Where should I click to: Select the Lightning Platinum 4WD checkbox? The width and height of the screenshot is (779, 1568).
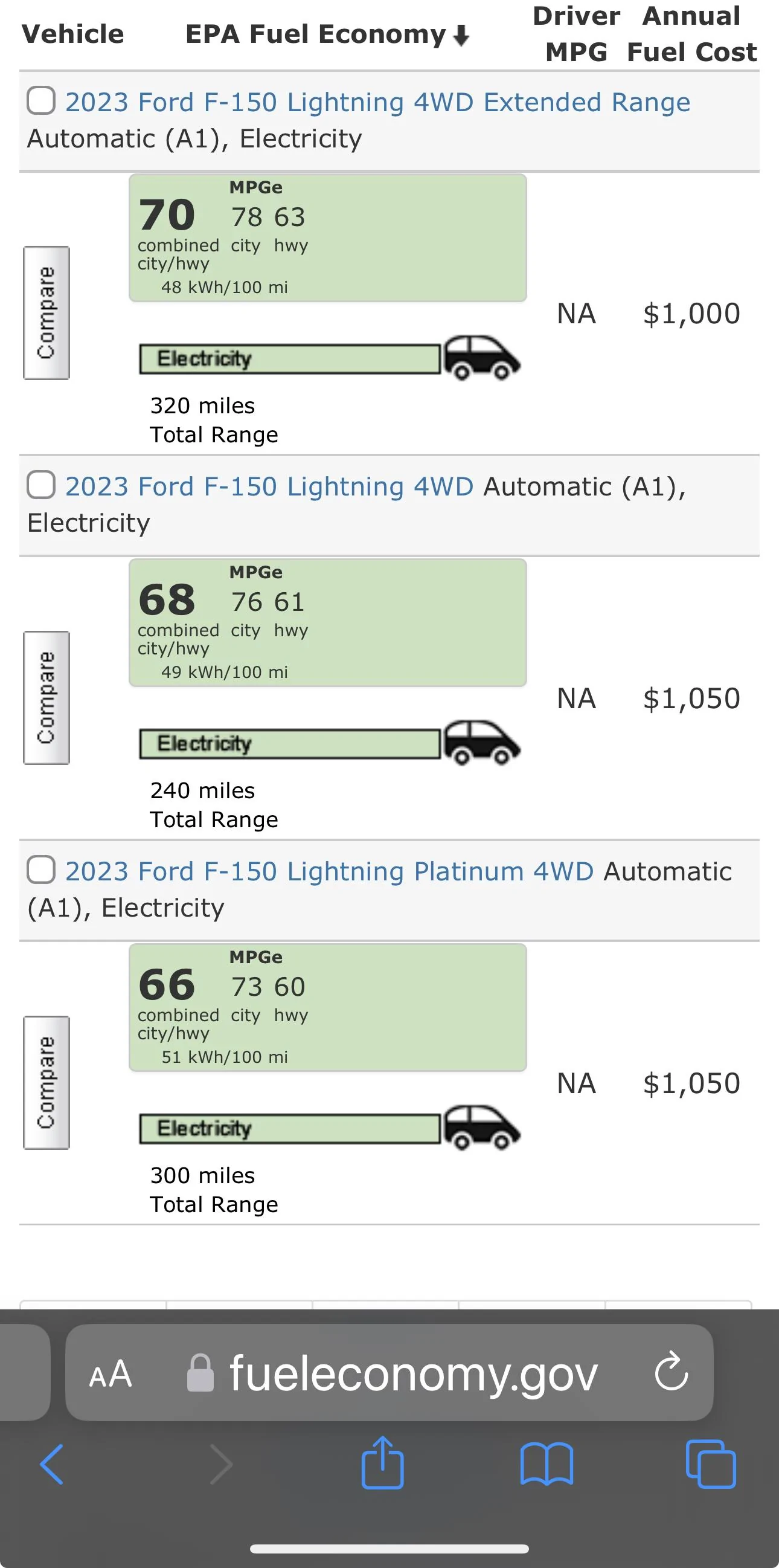coord(41,870)
